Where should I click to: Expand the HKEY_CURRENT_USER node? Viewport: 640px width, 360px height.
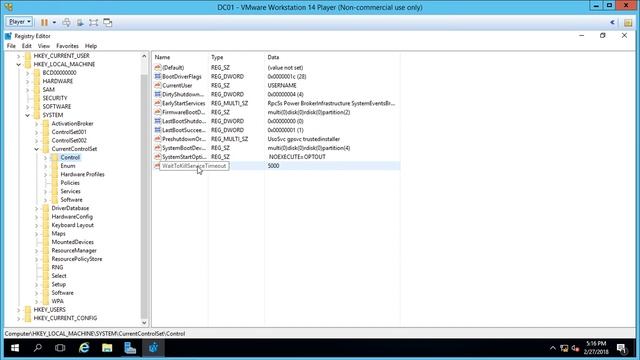[18, 56]
